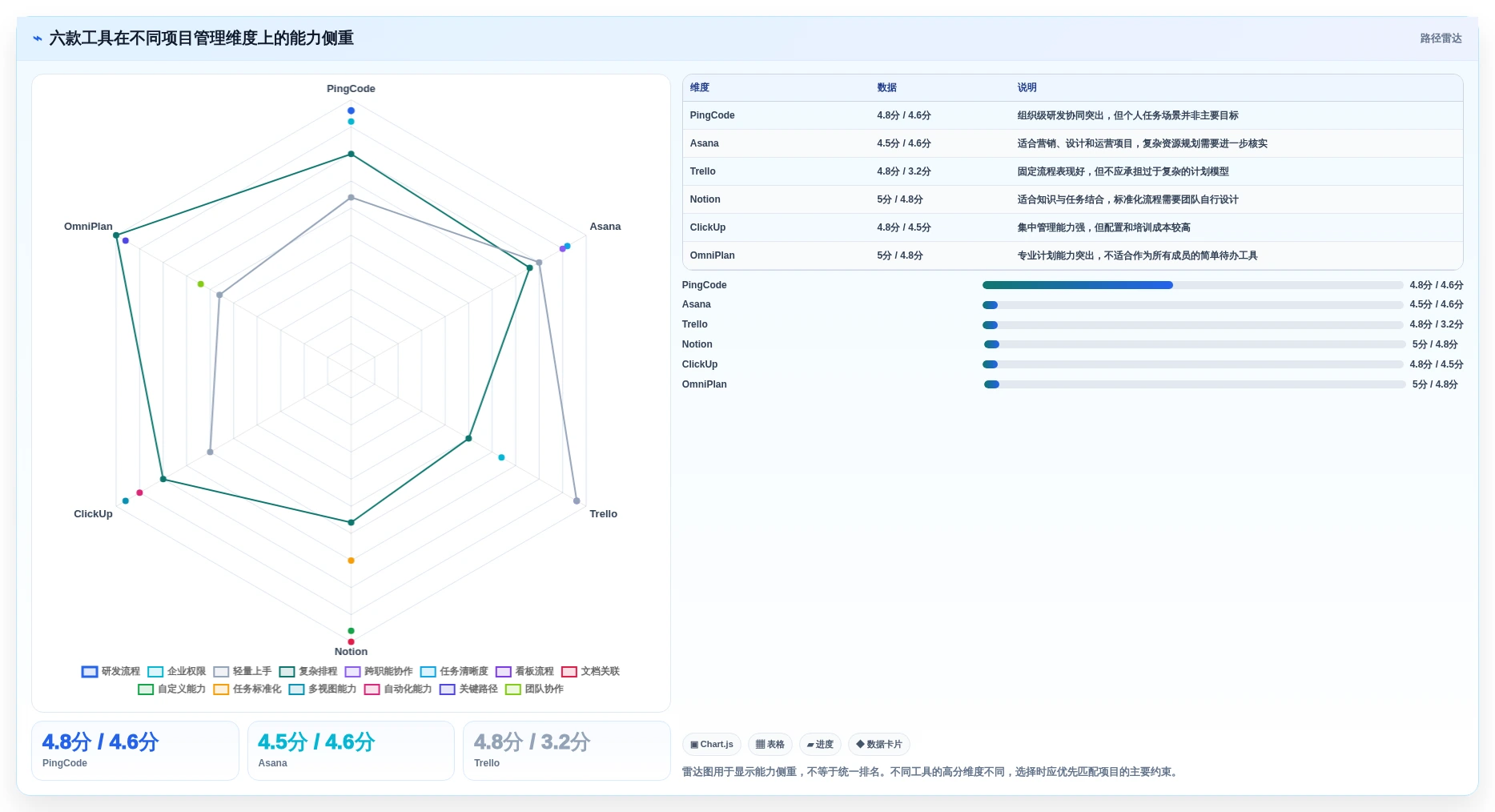Viewport: 1495px width, 812px height.
Task: Click the Asana progress bar
Action: (x=1192, y=305)
